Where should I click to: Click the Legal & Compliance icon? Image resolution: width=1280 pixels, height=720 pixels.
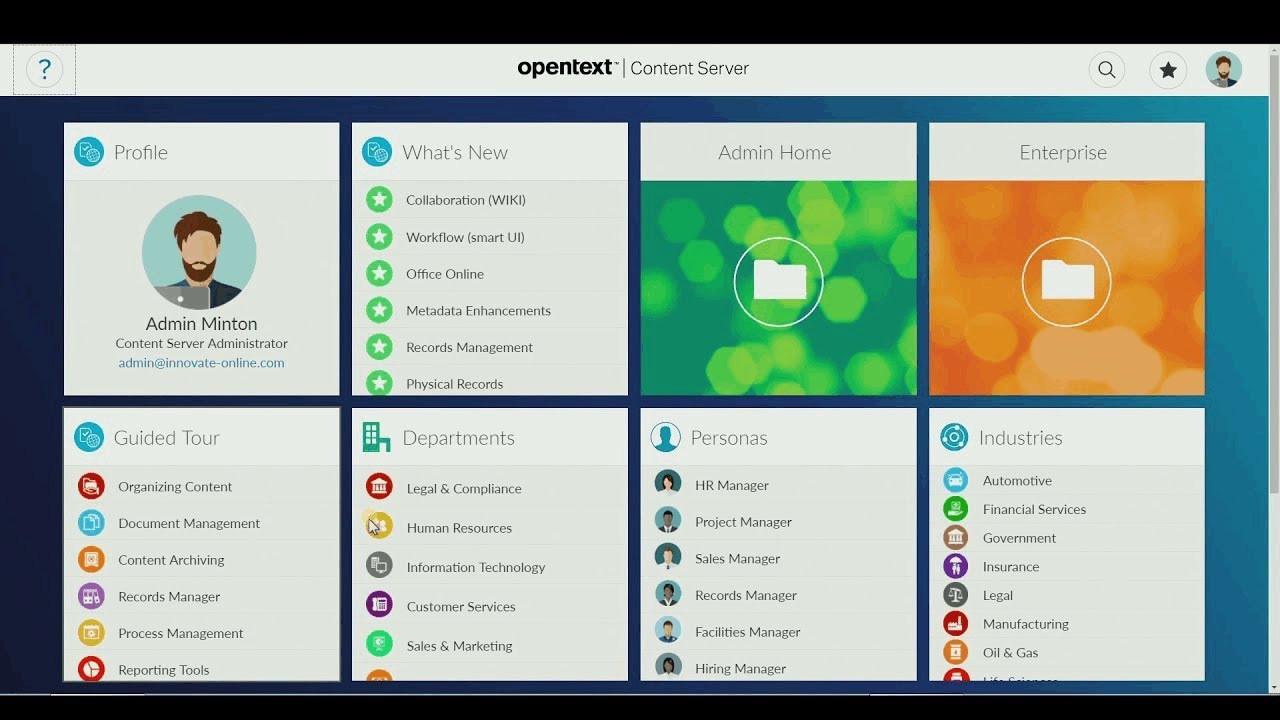379,487
